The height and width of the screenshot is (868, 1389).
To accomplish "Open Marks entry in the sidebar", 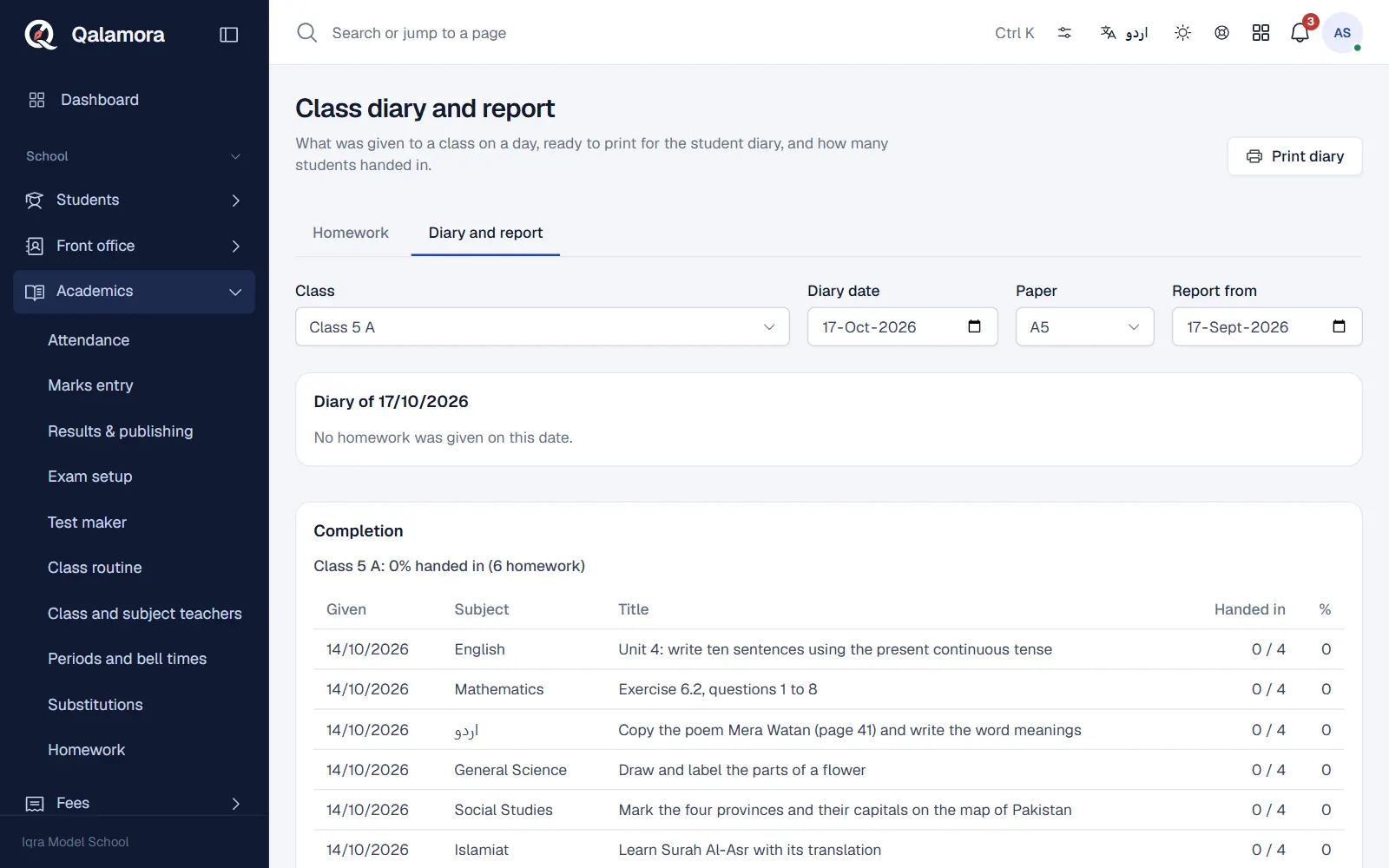I will (90, 385).
